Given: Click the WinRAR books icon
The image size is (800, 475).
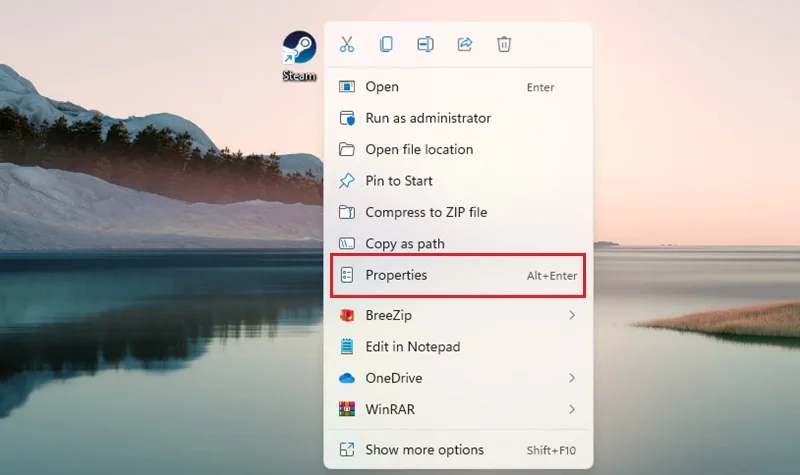Looking at the screenshot, I should point(347,409).
